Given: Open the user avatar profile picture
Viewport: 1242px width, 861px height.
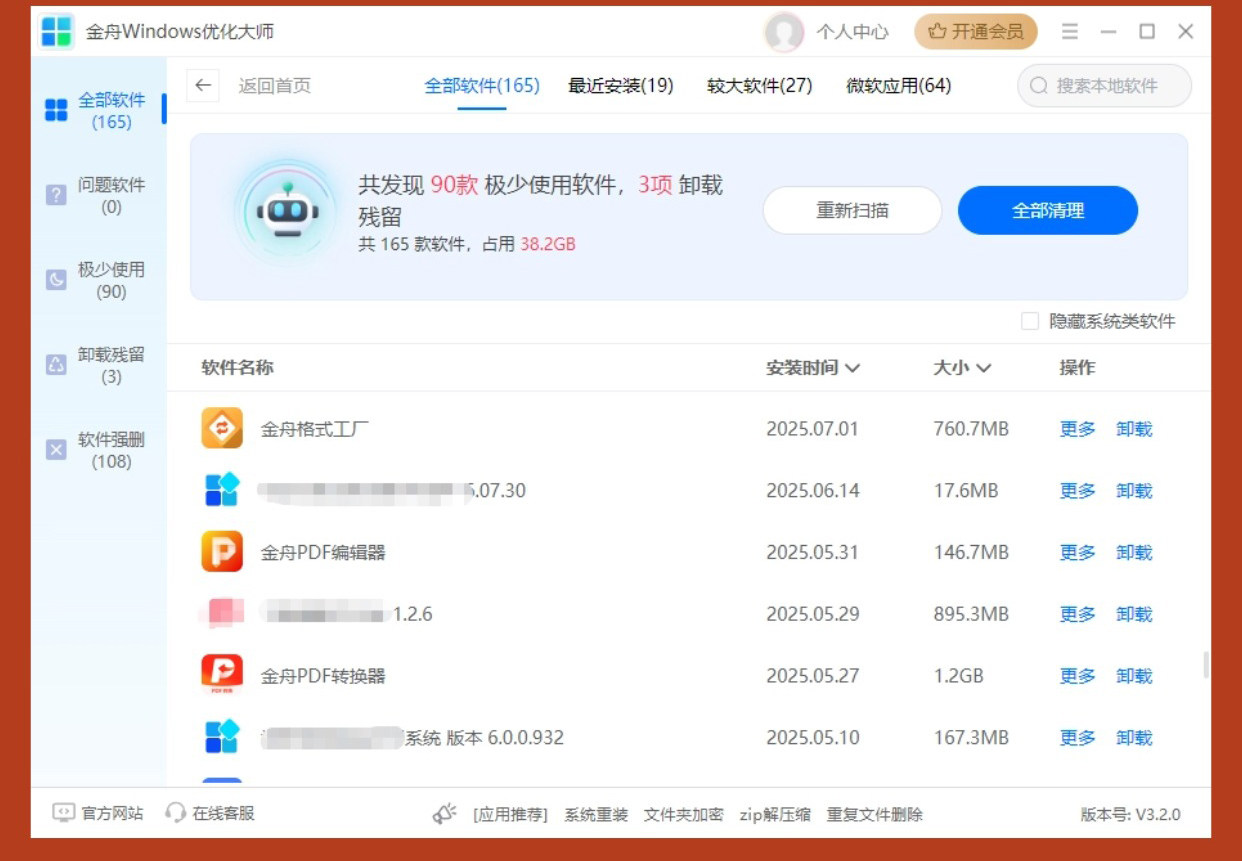Looking at the screenshot, I should pyautogui.click(x=784, y=32).
